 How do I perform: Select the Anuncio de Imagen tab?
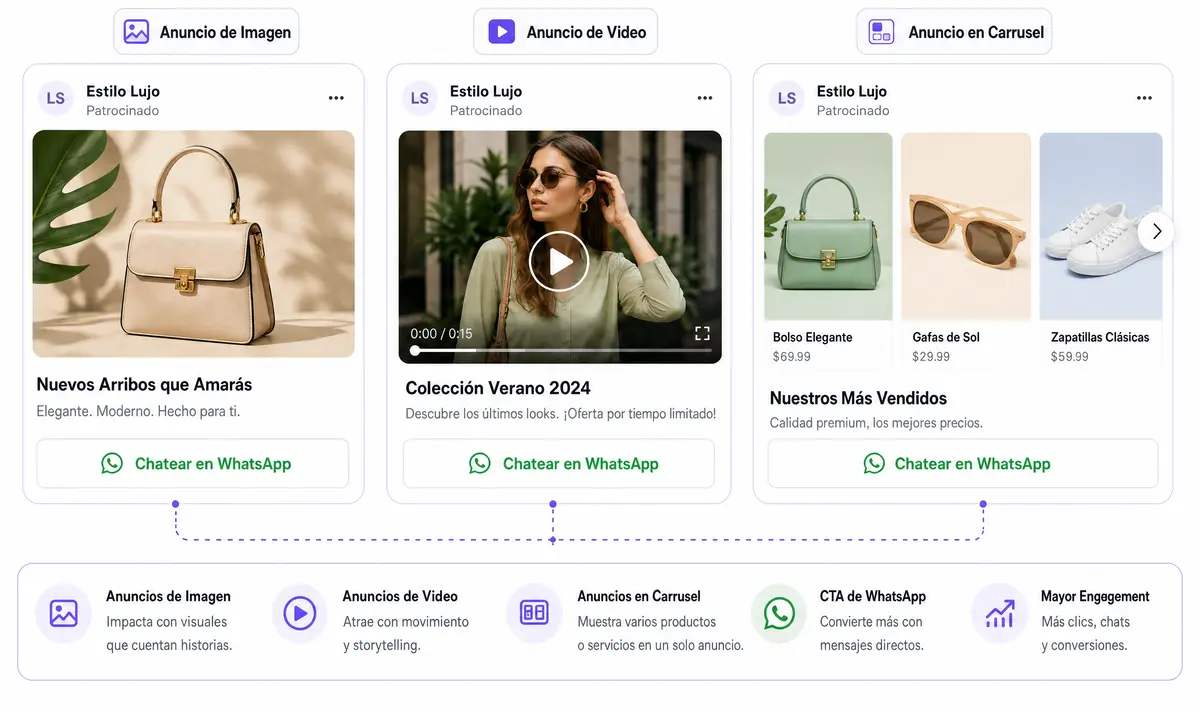206,32
